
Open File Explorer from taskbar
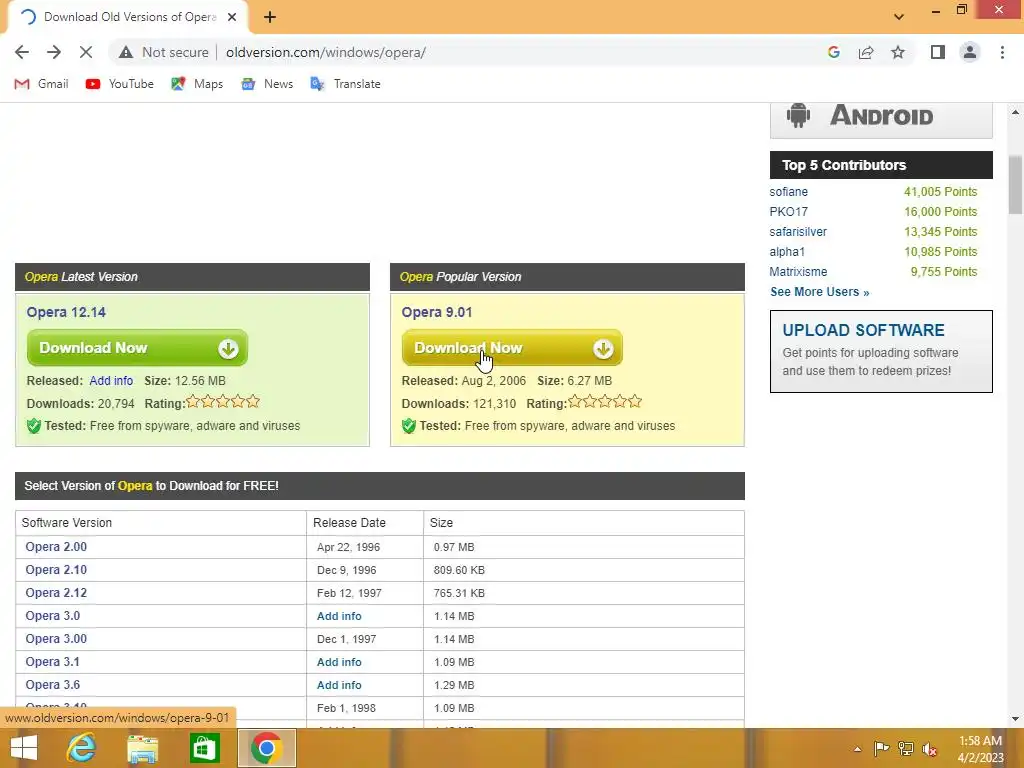point(142,748)
